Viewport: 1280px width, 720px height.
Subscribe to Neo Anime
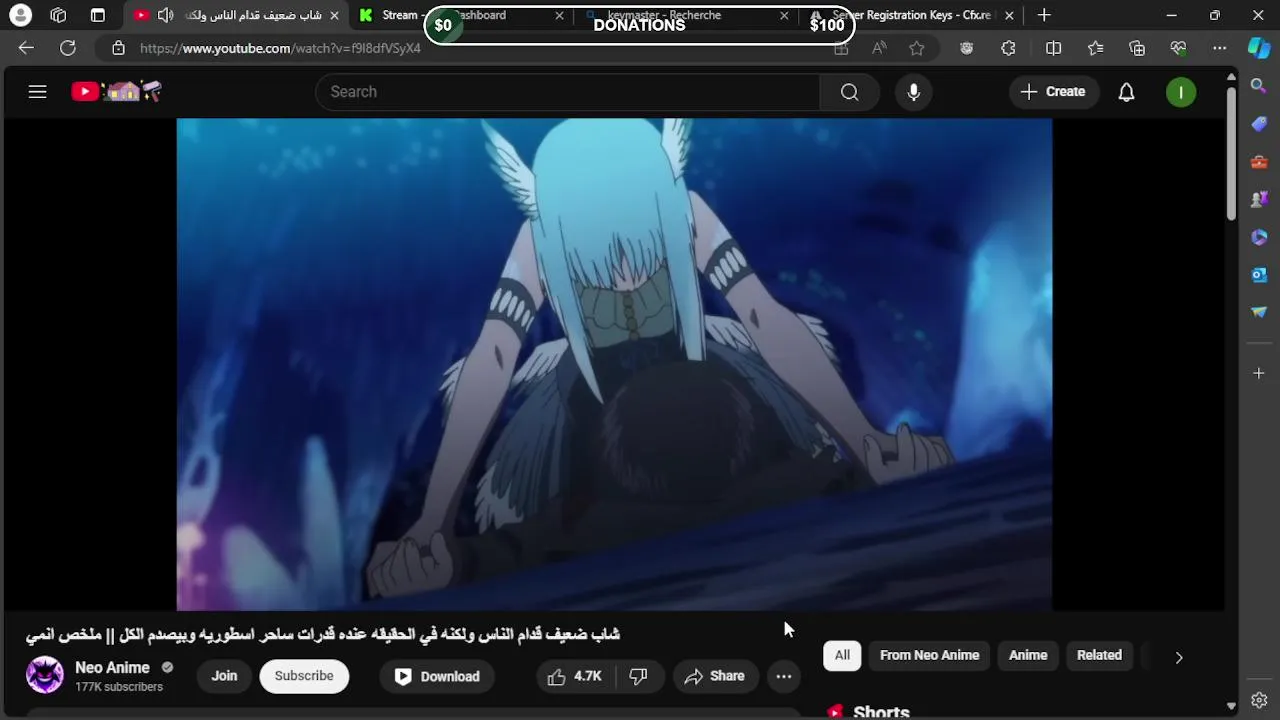tap(304, 676)
